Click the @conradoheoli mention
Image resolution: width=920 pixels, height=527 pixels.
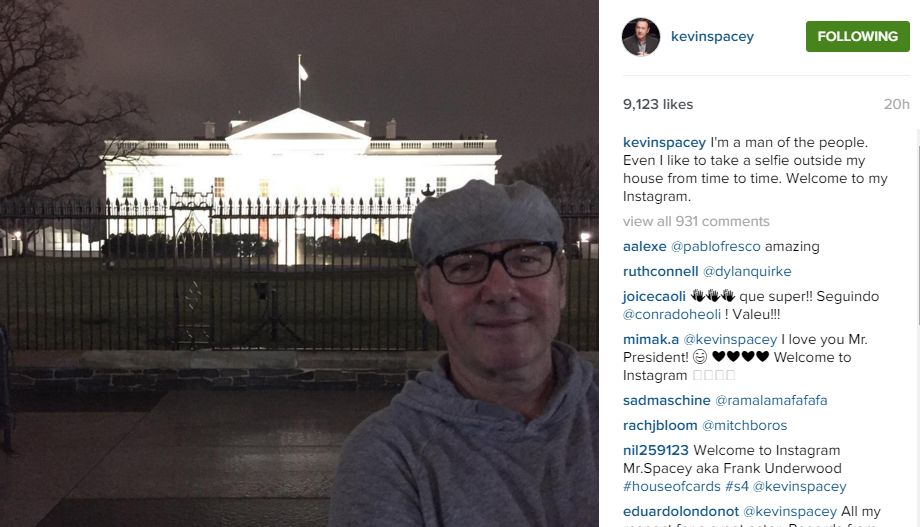[672, 315]
